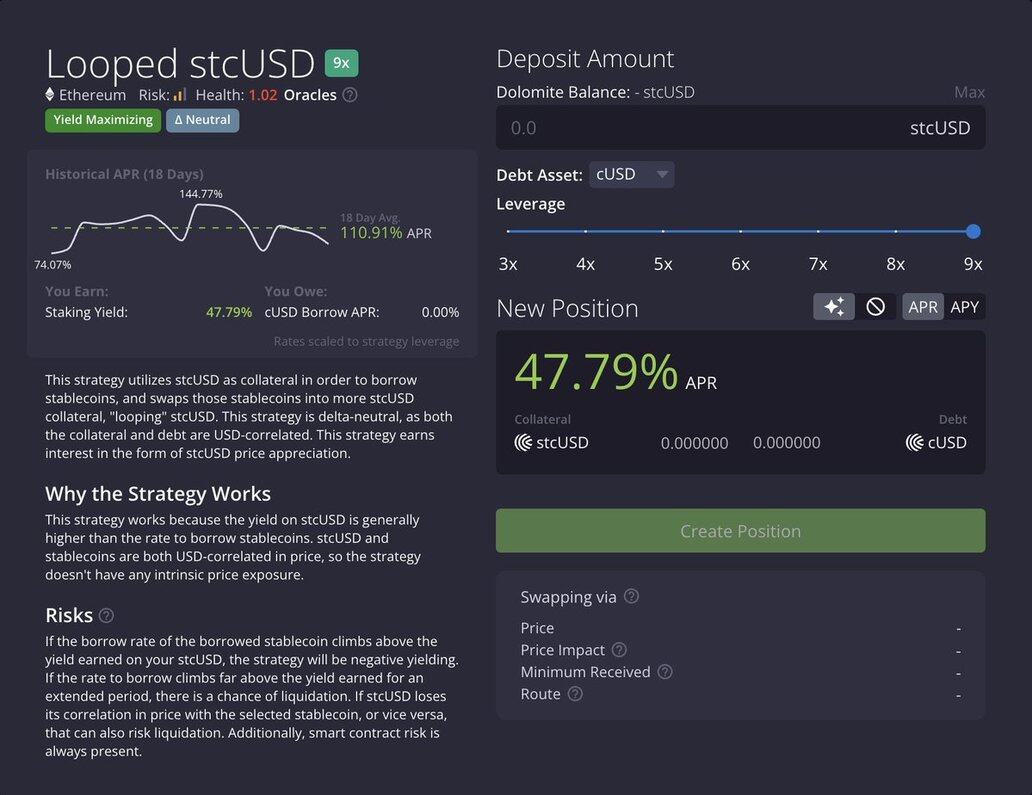Click the deposit amount input field
Viewport: 1032px width, 795px height.
(x=700, y=128)
